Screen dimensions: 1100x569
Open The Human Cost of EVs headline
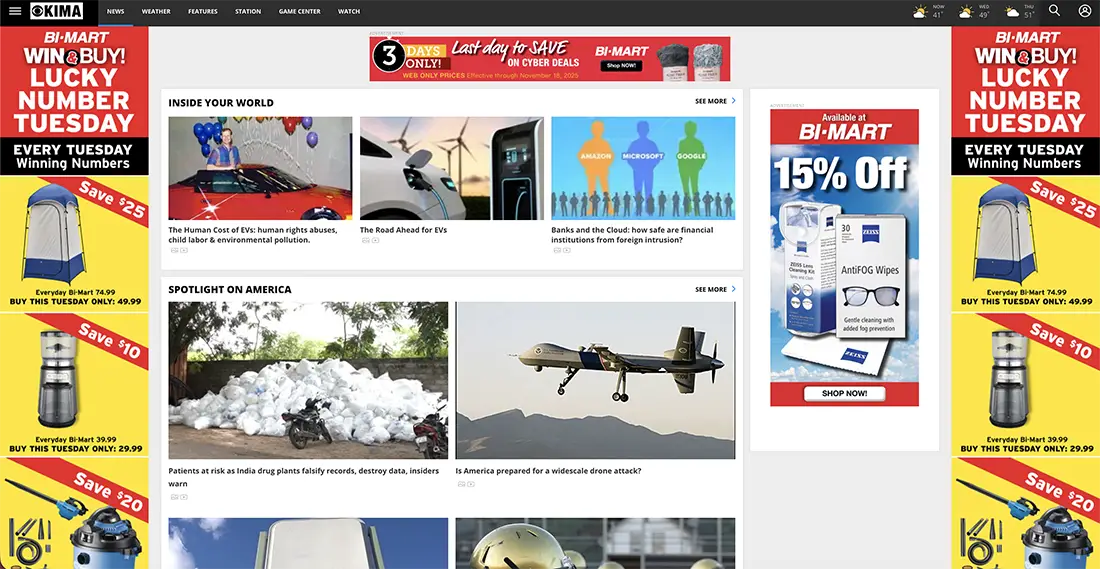(253, 235)
